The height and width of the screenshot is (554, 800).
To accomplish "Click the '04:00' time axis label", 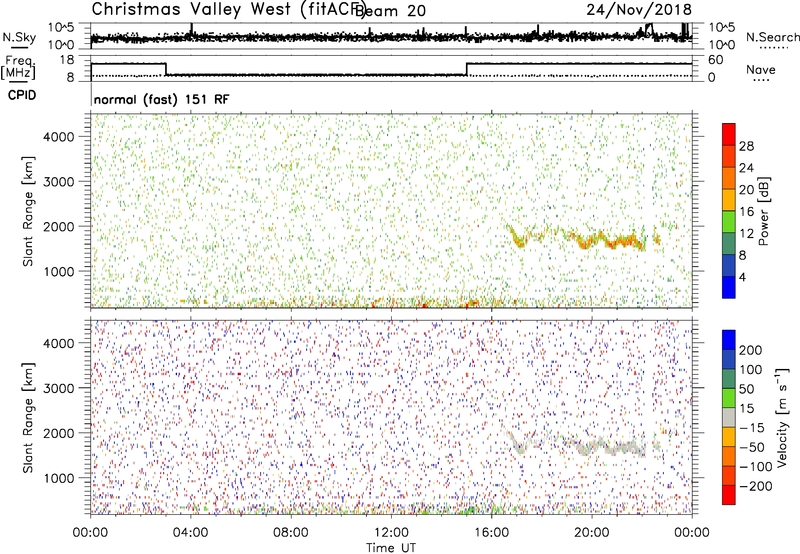I will (190, 533).
